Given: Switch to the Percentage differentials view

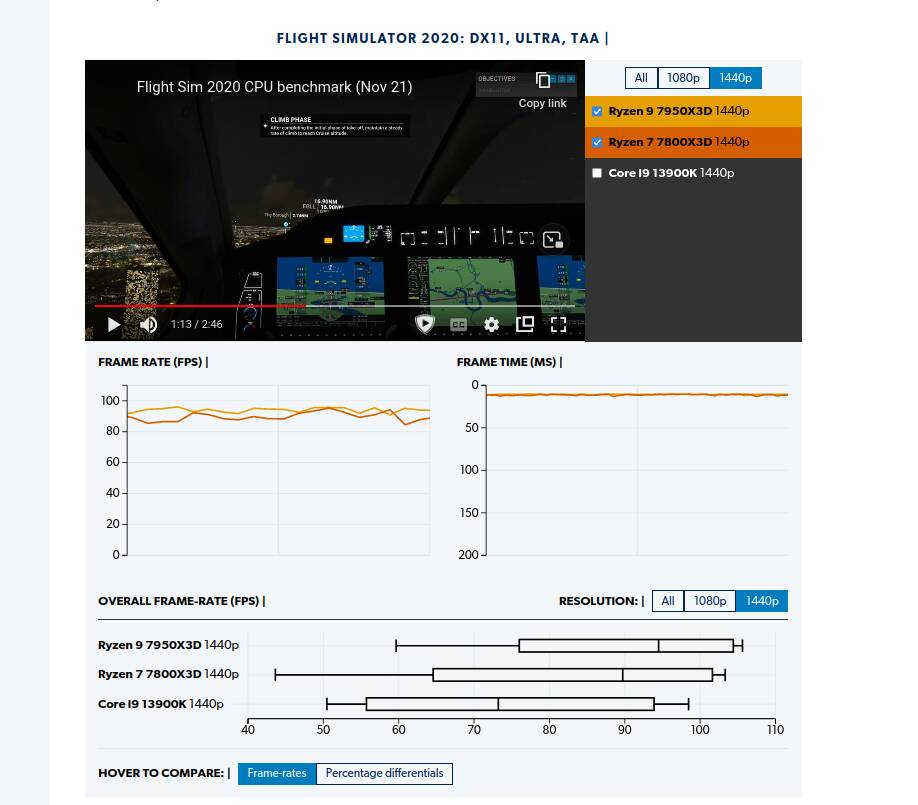Looking at the screenshot, I should point(384,773).
